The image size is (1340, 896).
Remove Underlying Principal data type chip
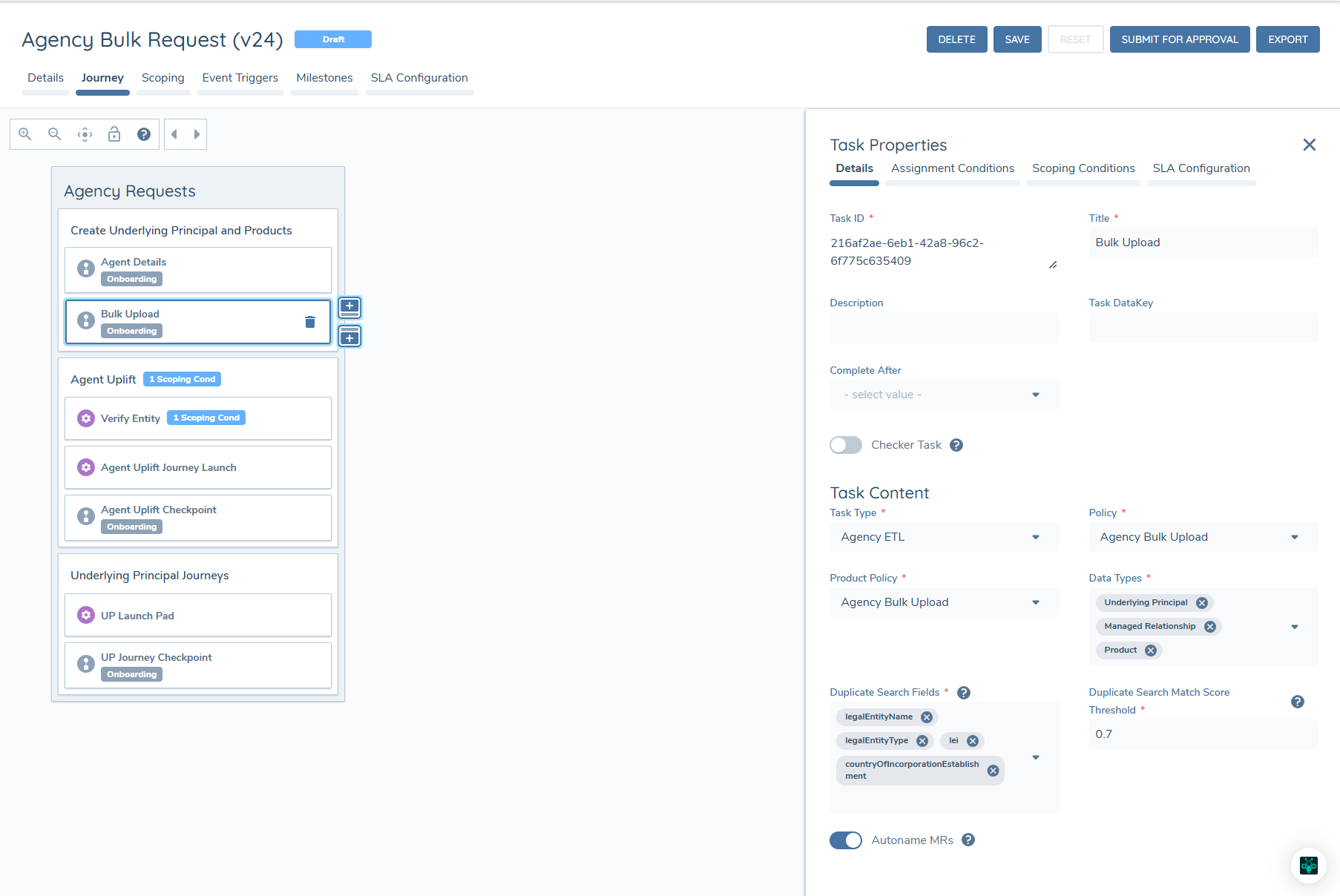(1202, 603)
